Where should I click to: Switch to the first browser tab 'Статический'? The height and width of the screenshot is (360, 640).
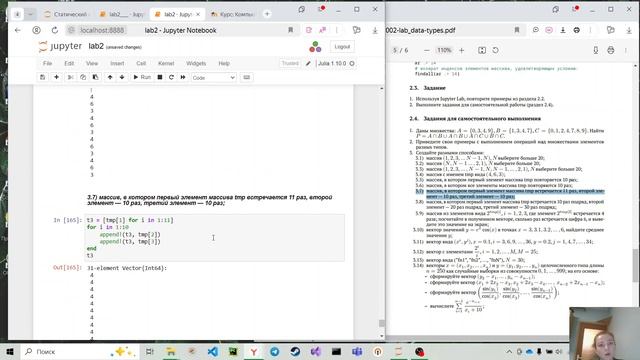67,14
